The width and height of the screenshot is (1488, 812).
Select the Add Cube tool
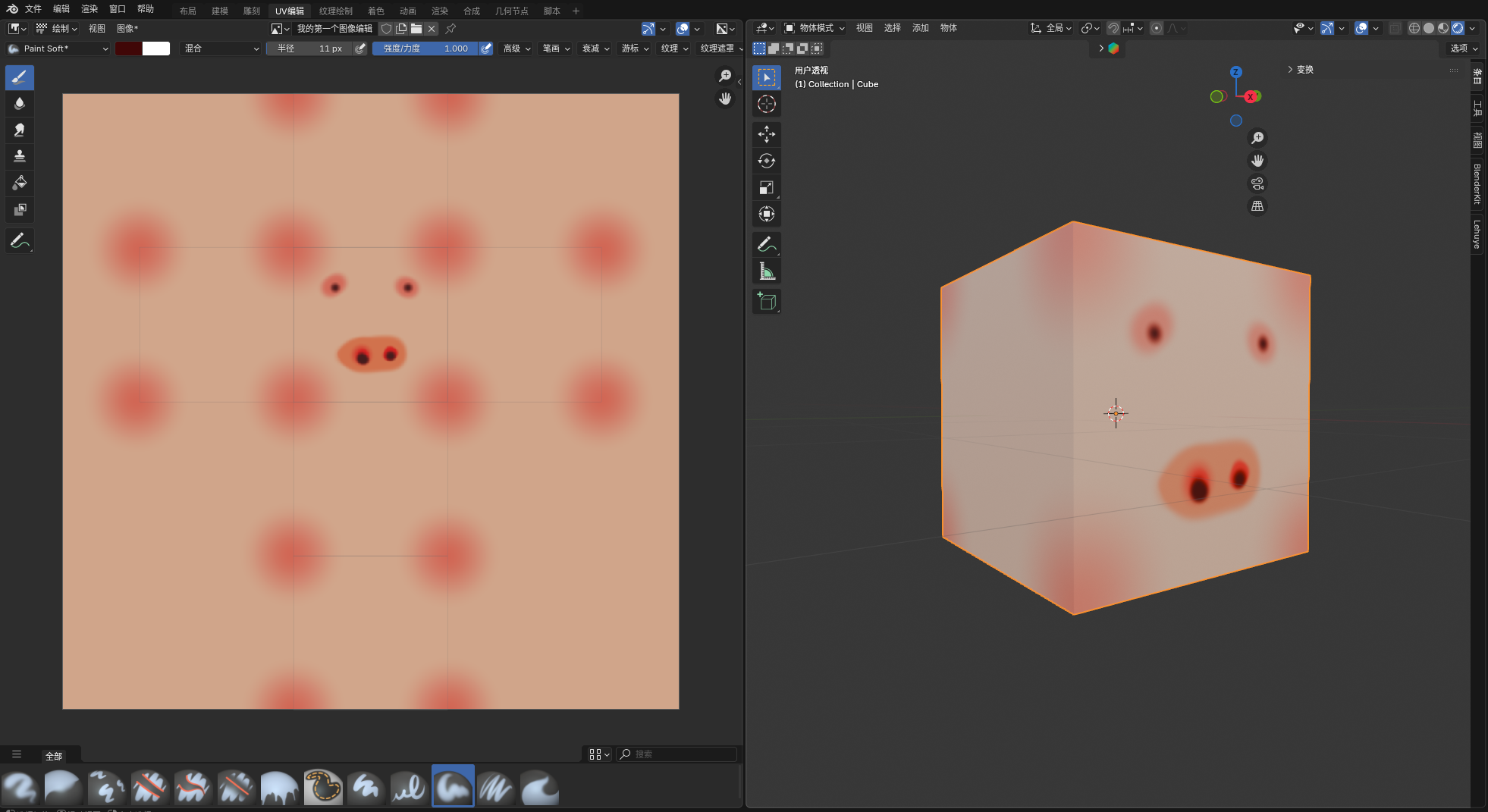click(767, 301)
